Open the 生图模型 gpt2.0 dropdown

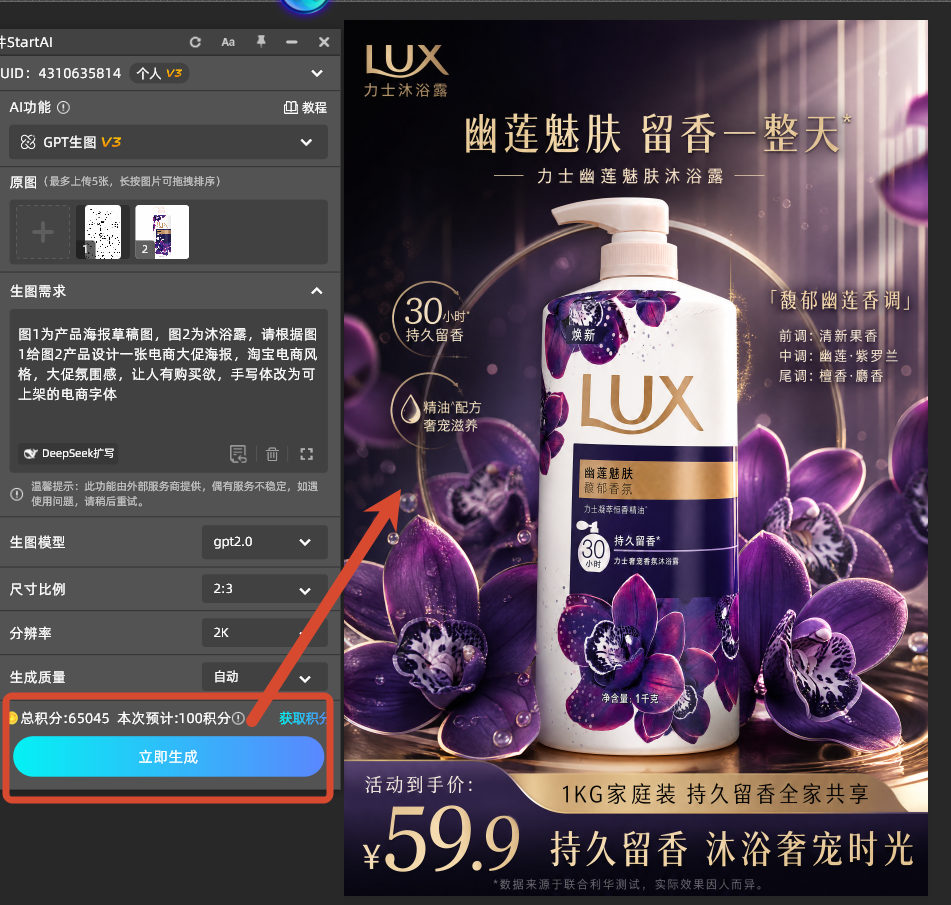264,542
